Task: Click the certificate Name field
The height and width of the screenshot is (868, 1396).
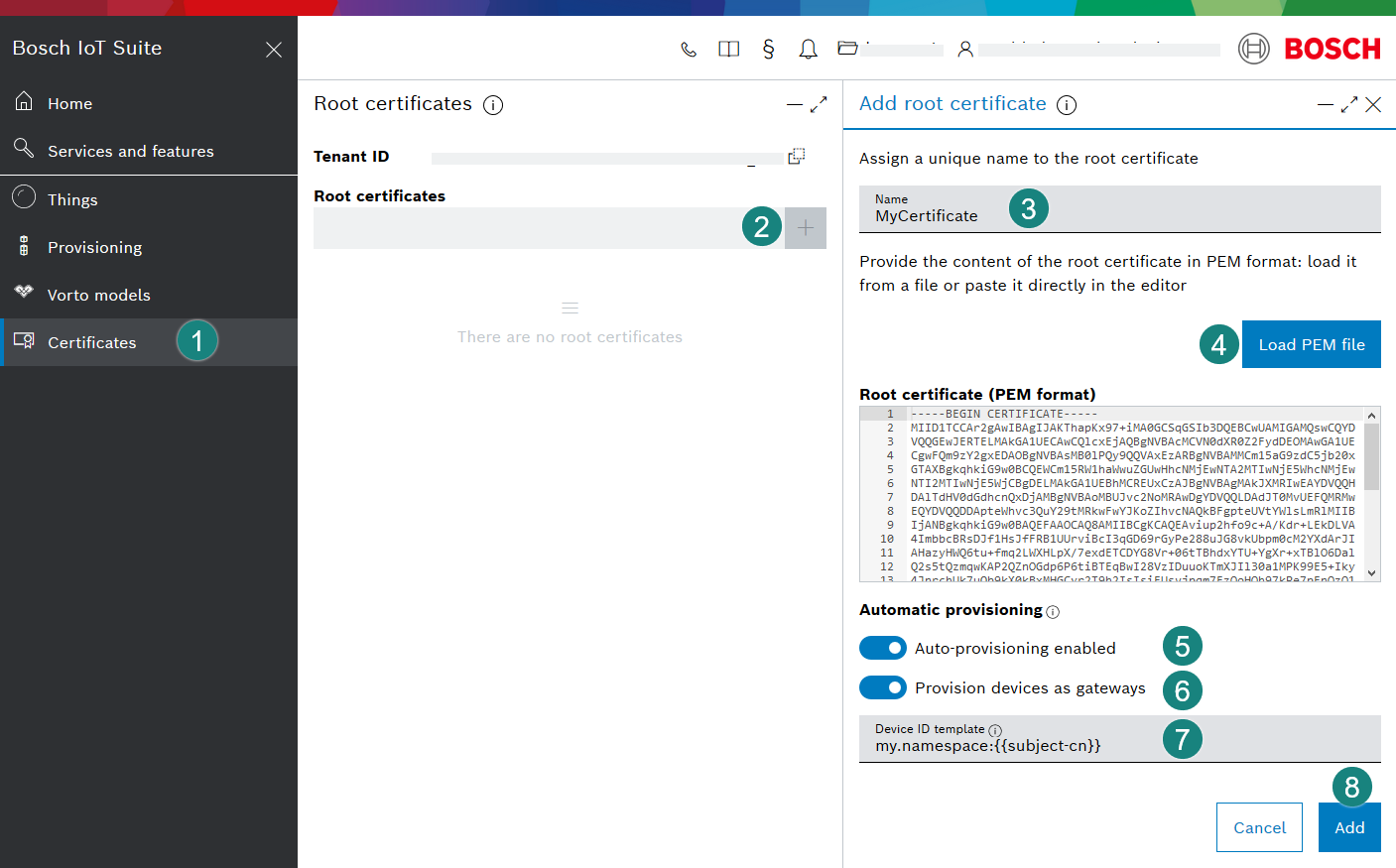Action: tap(1120, 209)
